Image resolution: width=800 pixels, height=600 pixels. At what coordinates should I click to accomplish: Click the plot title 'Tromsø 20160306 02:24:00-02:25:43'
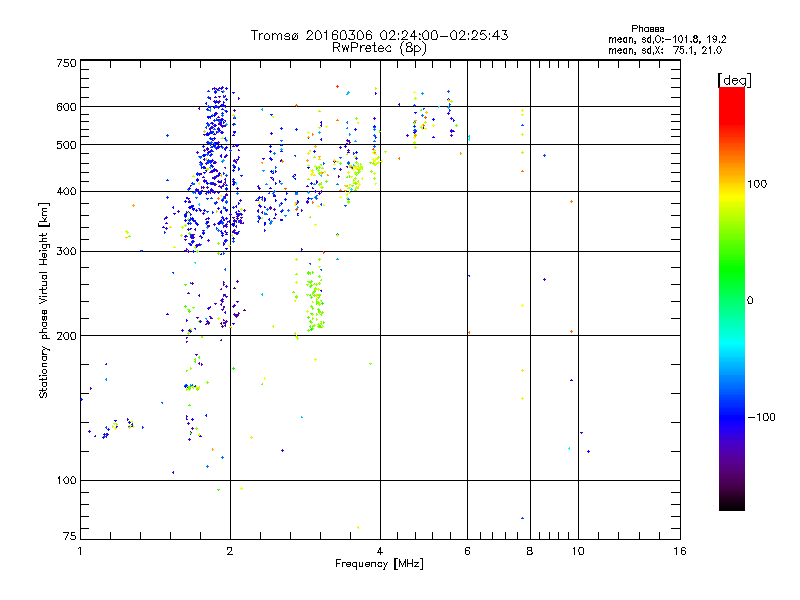[379, 35]
